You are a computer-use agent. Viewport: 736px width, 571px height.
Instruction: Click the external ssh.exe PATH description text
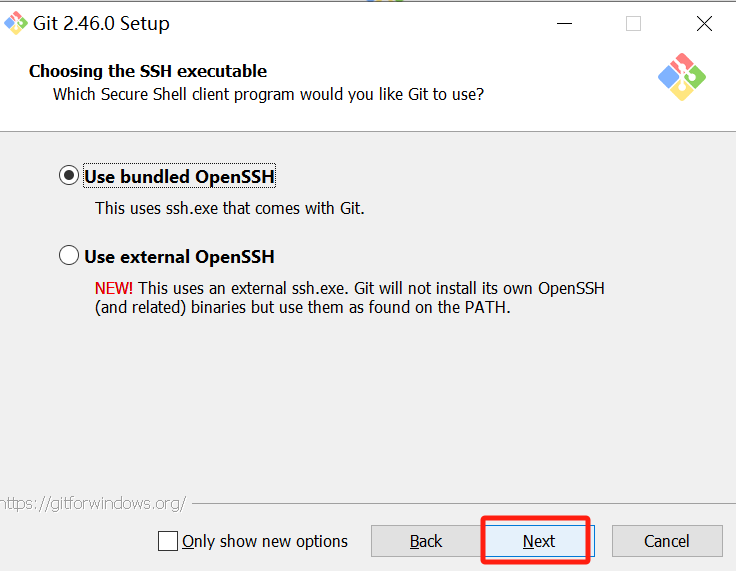(x=350, y=298)
